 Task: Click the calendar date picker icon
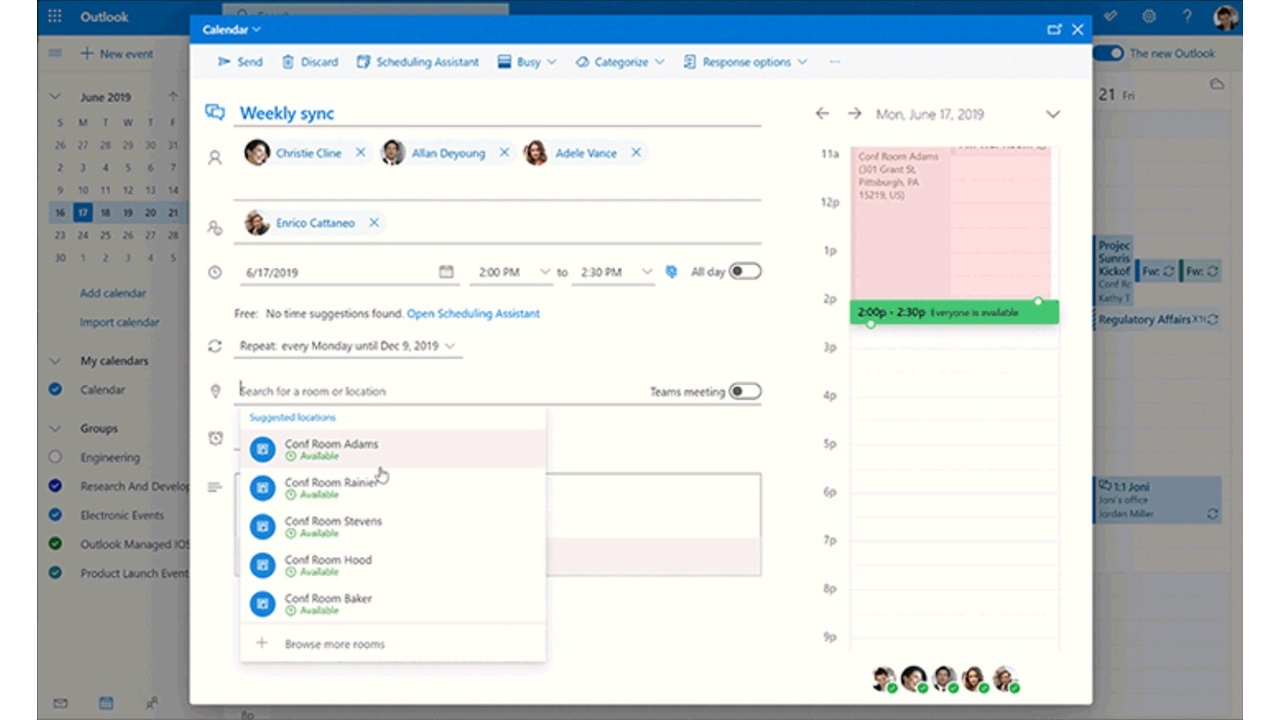click(446, 272)
